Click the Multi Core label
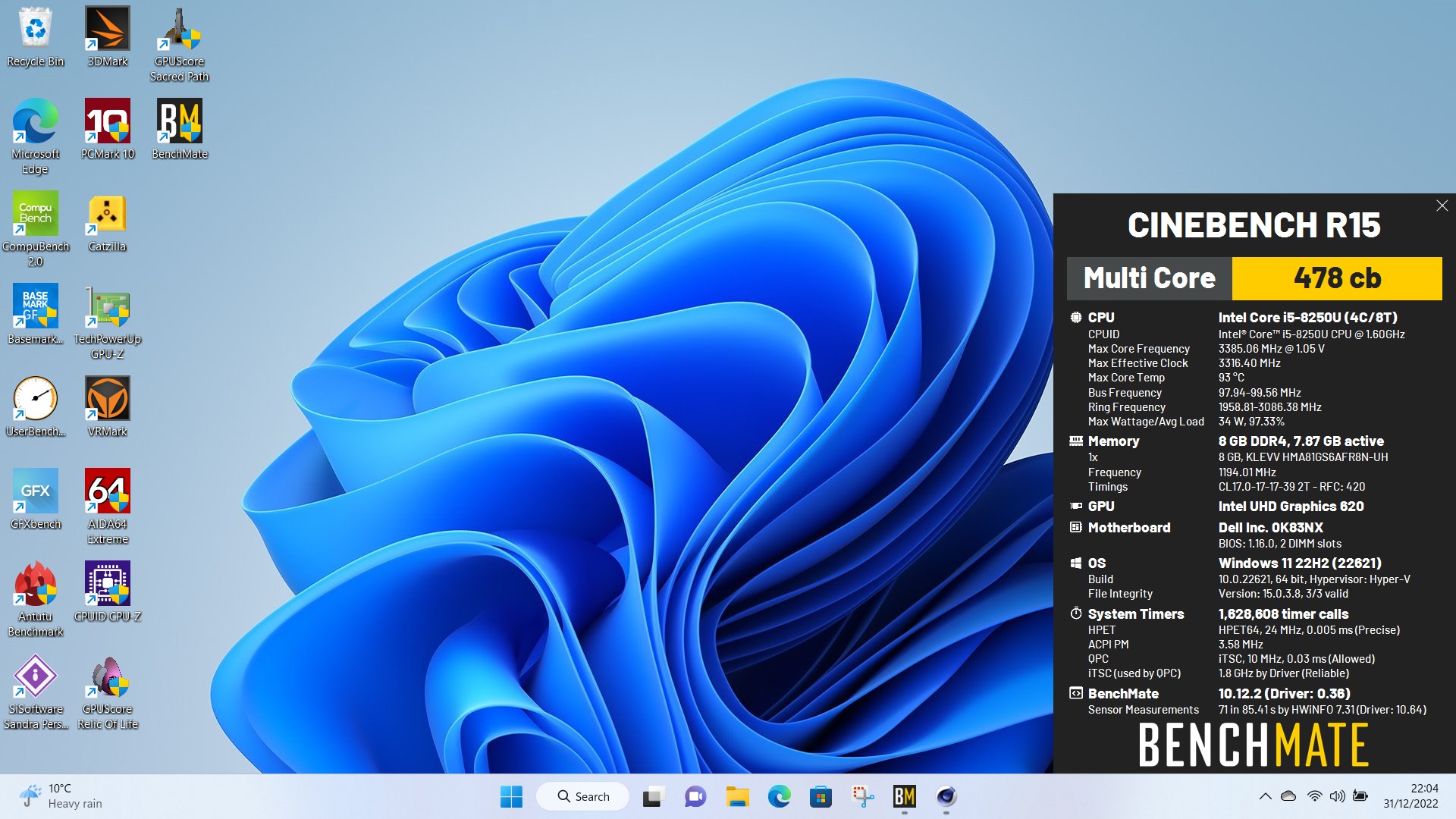The height and width of the screenshot is (819, 1456). point(1150,278)
